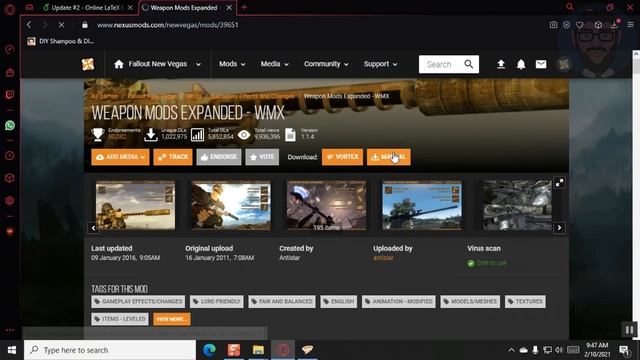
Task: Open browser easy setup menu icon
Action: 631,25
